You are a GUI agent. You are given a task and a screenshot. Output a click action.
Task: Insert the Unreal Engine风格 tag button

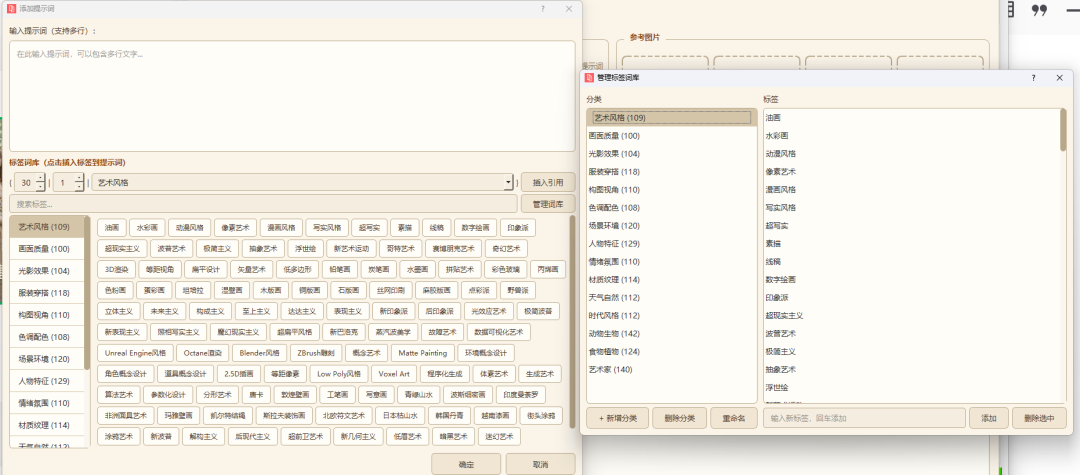coord(135,353)
